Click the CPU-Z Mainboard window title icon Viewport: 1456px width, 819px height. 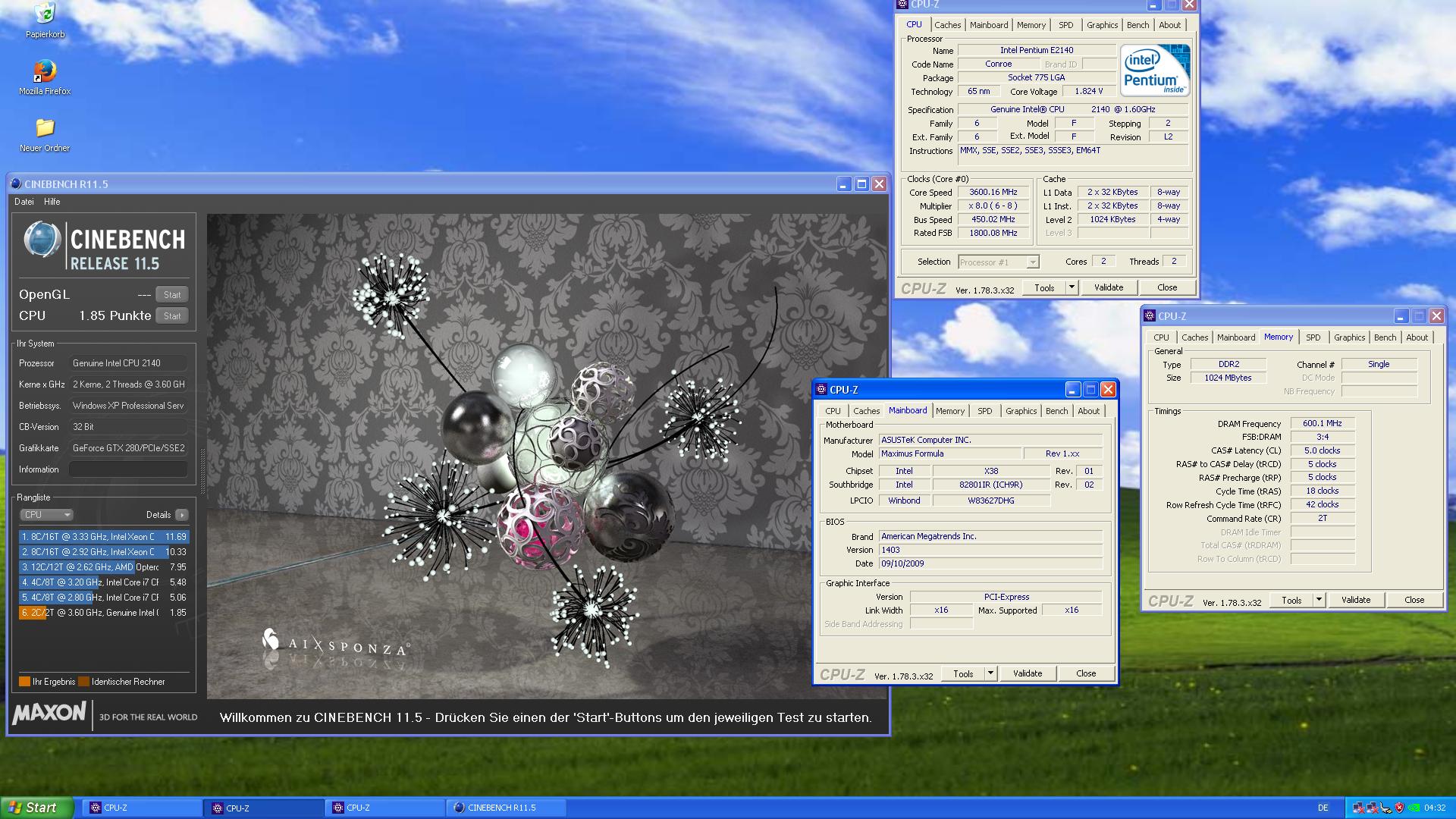point(821,390)
